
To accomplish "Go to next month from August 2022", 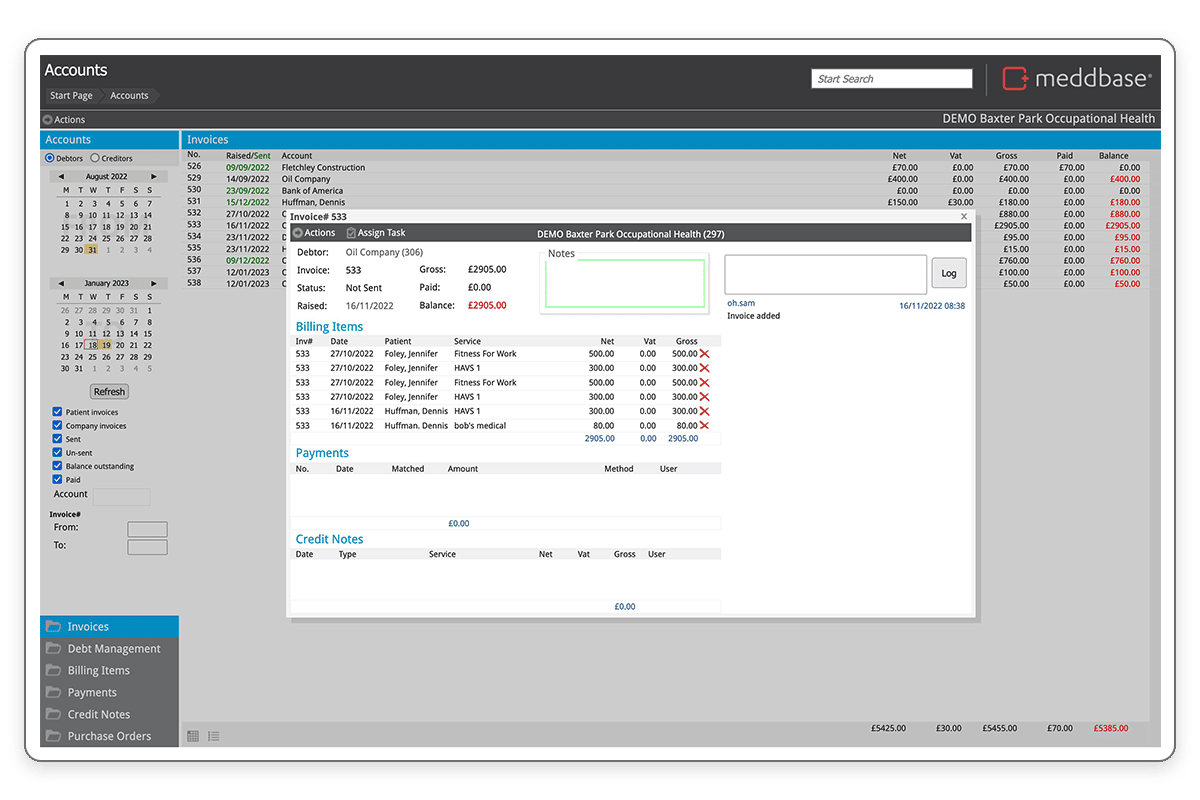I will click(154, 177).
